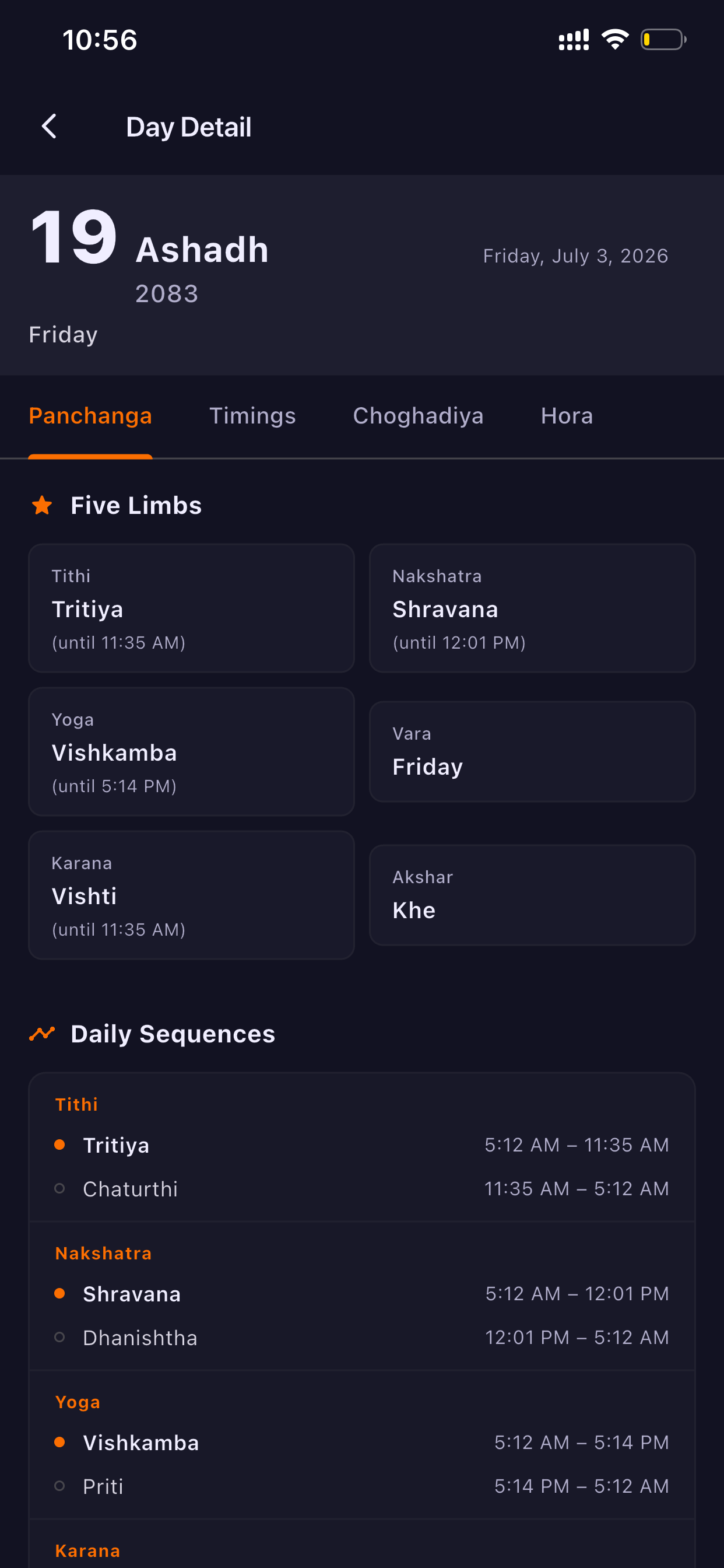Viewport: 724px width, 1568px height.
Task: Tap the Akshar Khe card
Action: click(532, 895)
